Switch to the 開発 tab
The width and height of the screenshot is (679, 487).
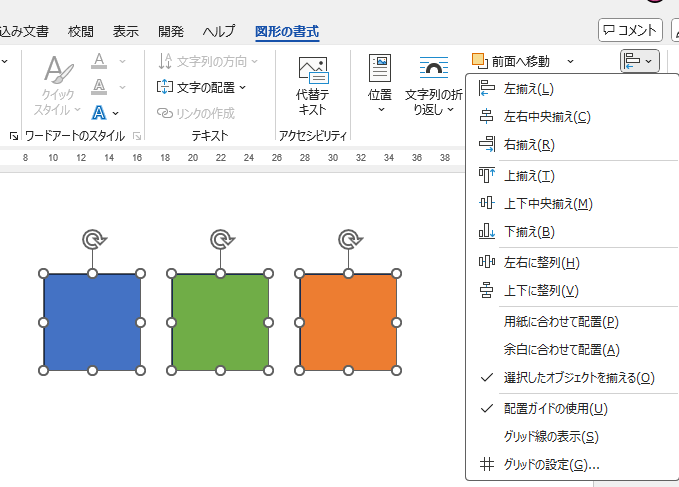(x=171, y=32)
